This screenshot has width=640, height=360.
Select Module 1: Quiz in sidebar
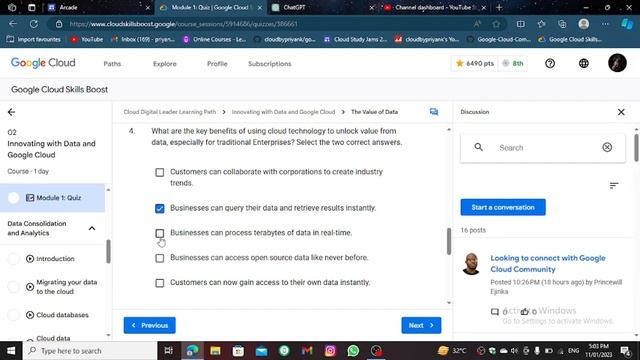[52, 198]
